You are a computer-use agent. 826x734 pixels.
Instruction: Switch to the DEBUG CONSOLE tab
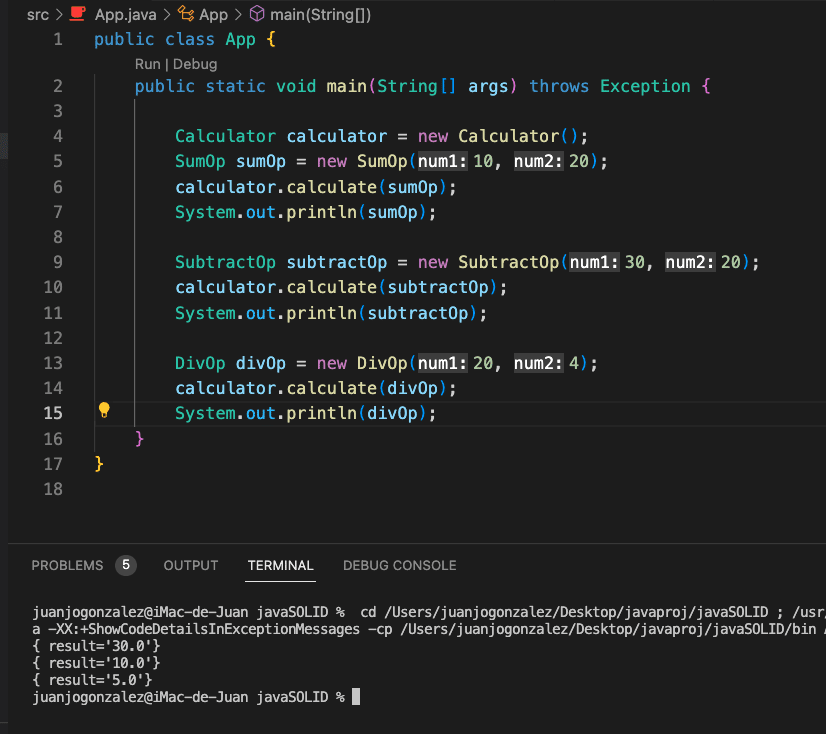click(399, 565)
